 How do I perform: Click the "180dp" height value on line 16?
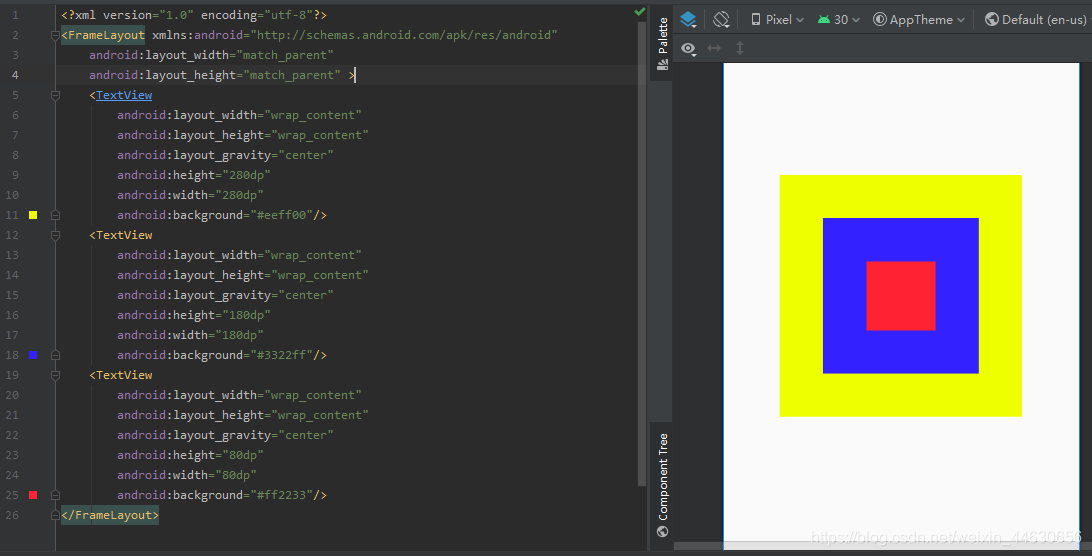coord(246,315)
